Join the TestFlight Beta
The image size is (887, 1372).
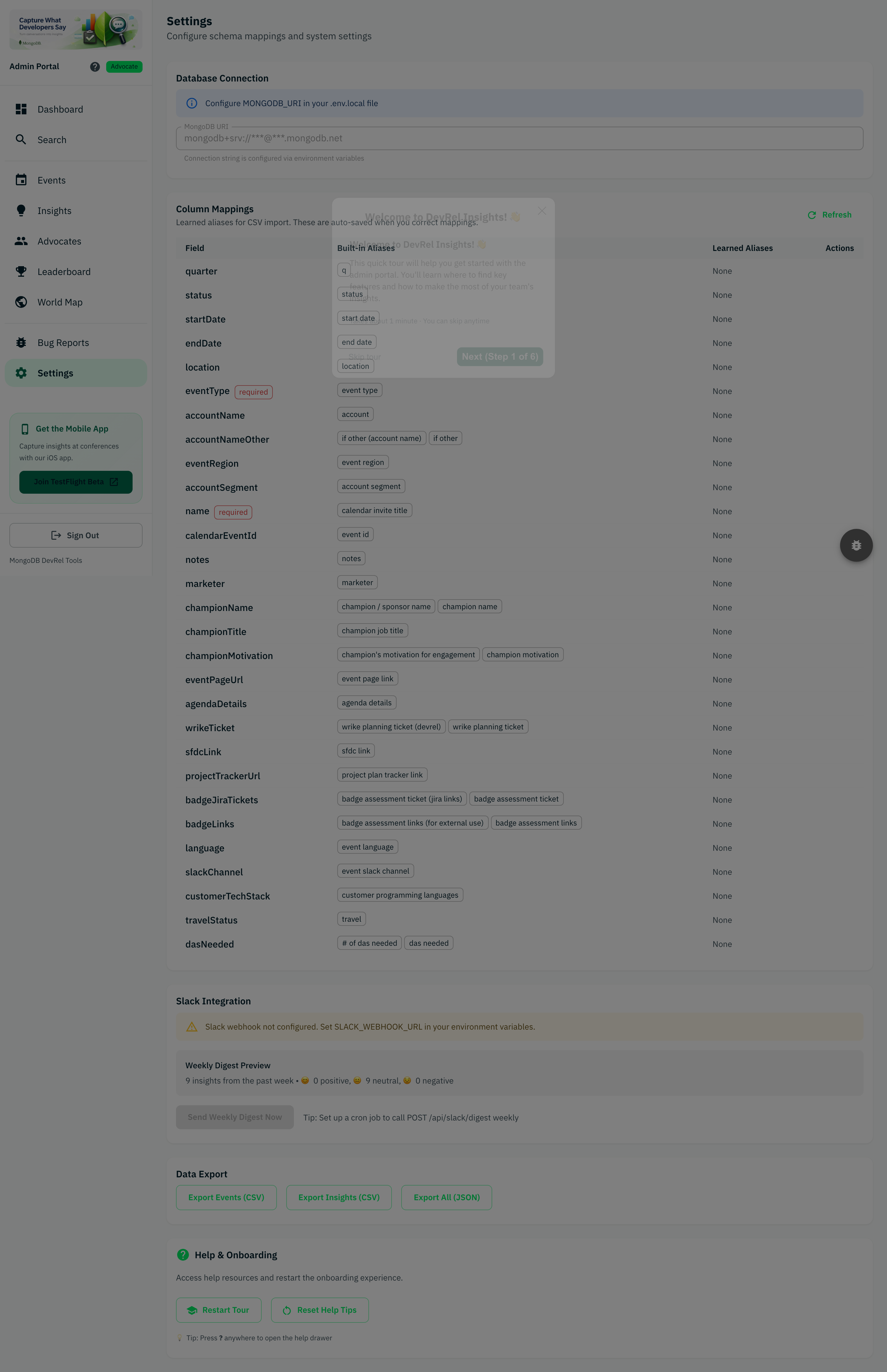75,482
